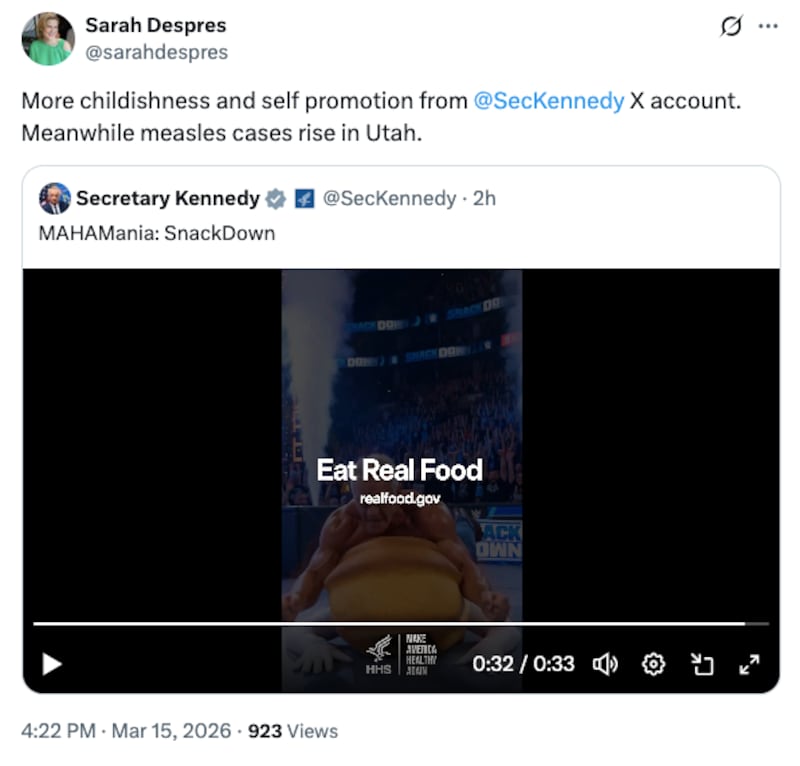Open Secretary Kennedy's profile avatar

coord(57,198)
